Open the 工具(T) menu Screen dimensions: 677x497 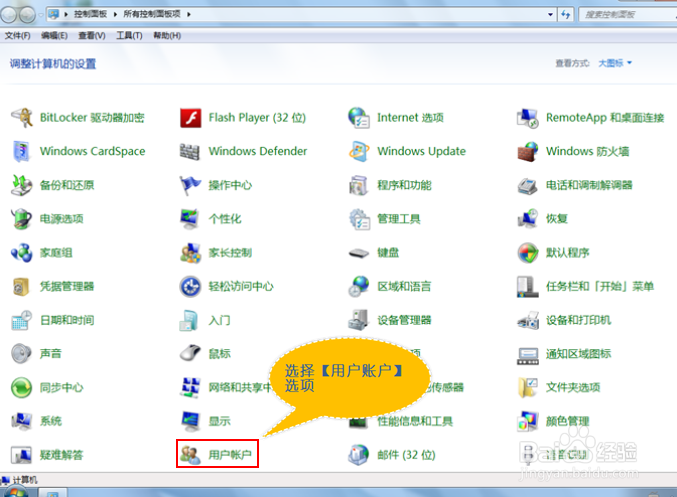click(129, 35)
